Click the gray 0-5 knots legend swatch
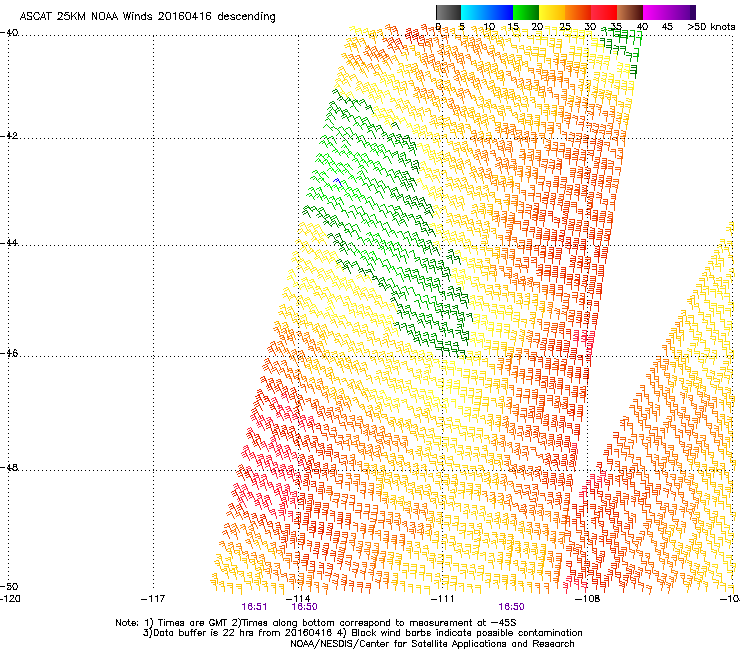This screenshot has width=740, height=650. pyautogui.click(x=448, y=12)
